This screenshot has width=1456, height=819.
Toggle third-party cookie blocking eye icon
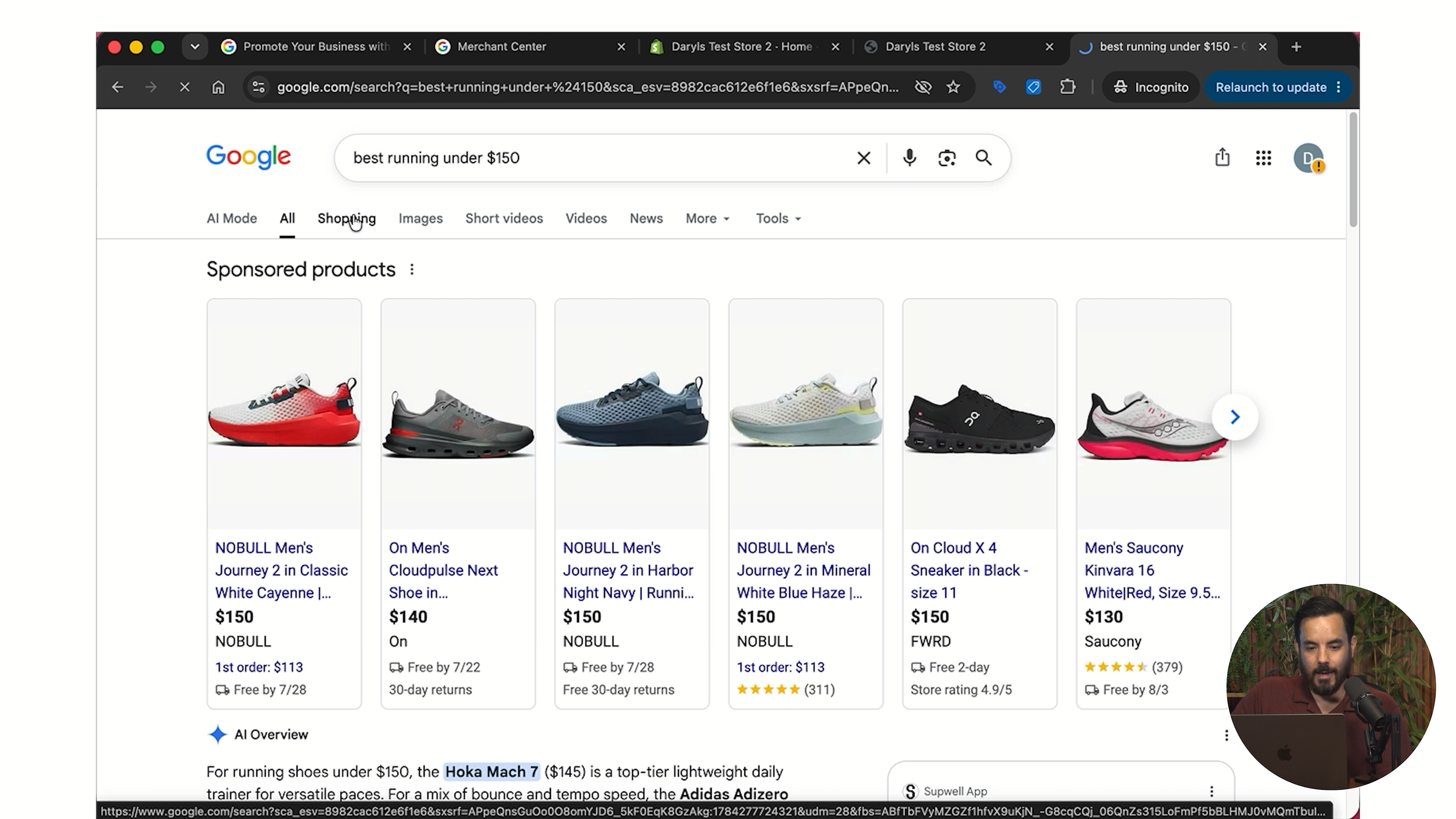pyautogui.click(x=923, y=87)
